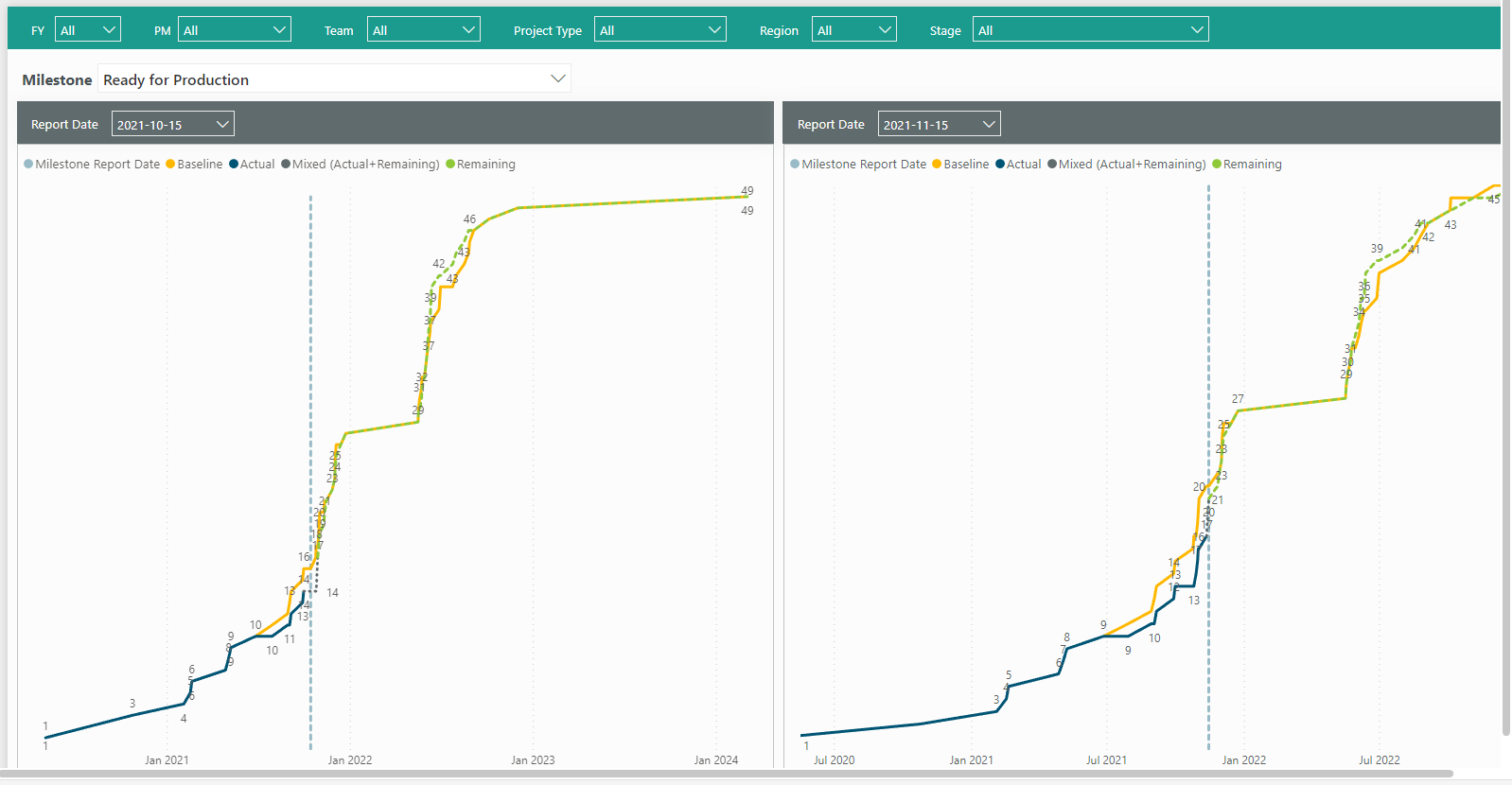This screenshot has width=1512, height=785.
Task: Click Baseline legend marker in right chart
Action: 938,165
